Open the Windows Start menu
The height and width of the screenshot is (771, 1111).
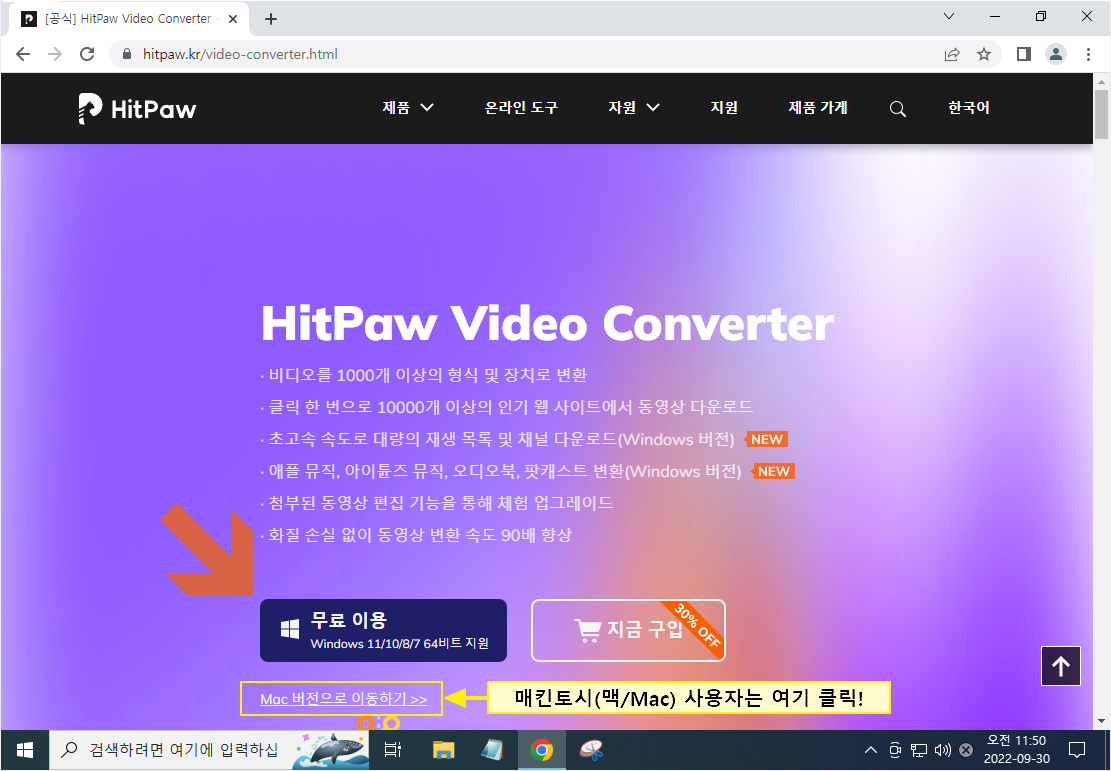click(x=25, y=750)
